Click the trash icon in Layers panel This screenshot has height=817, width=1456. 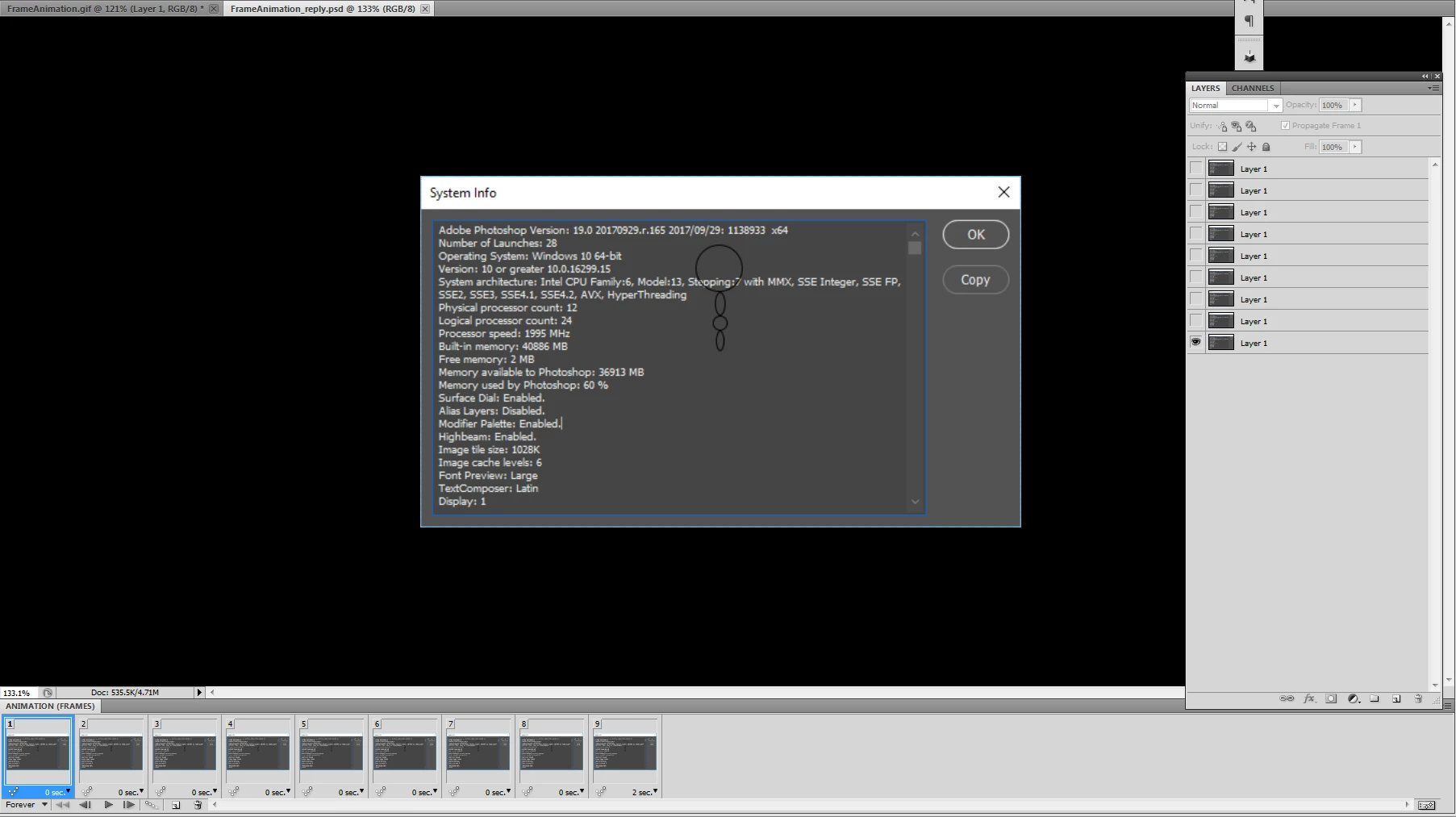click(1418, 698)
